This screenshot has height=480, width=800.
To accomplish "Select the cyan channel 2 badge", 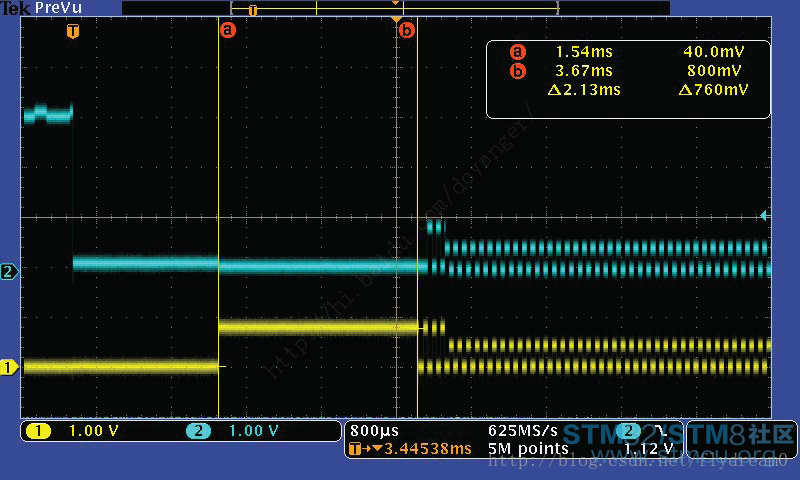I will 198,431.
